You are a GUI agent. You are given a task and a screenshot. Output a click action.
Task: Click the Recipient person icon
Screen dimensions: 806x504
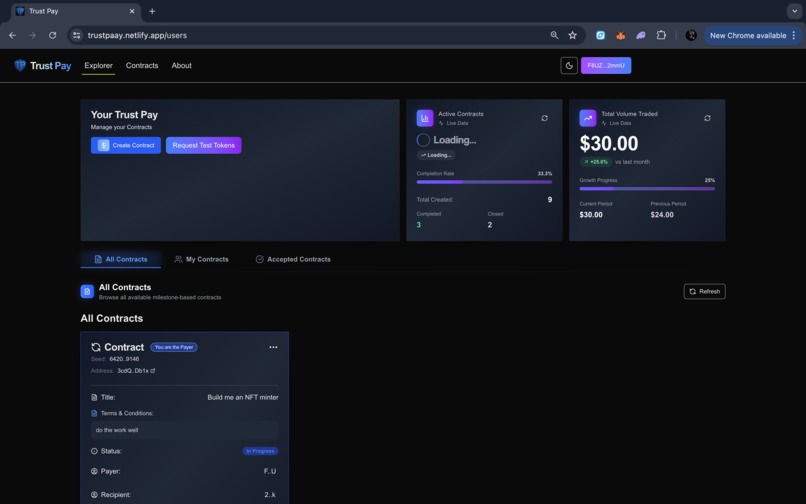click(x=94, y=495)
